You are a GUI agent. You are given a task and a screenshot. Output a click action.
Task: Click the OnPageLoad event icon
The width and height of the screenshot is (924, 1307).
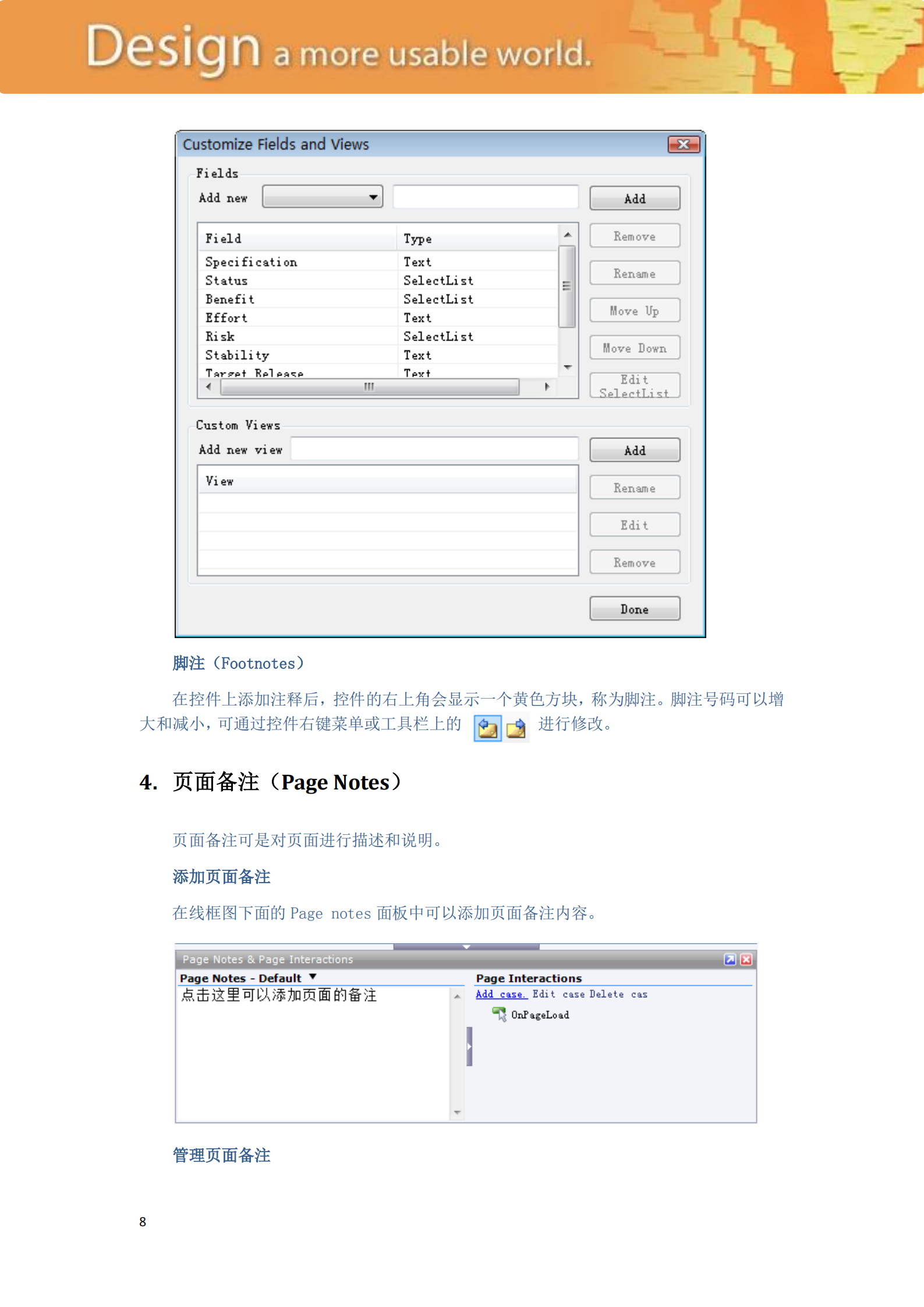pyautogui.click(x=500, y=1014)
